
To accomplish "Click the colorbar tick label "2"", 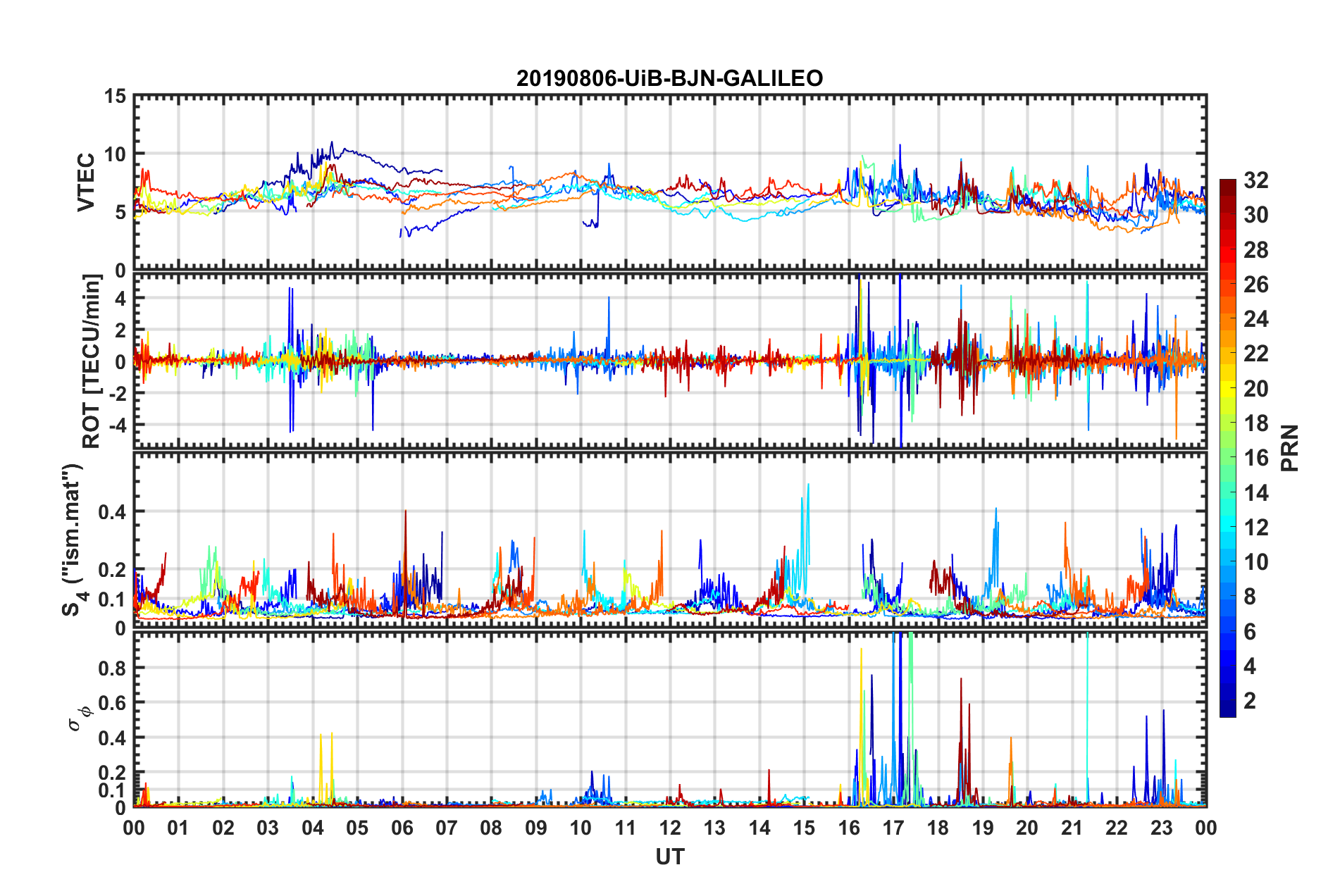I will pyautogui.click(x=1250, y=701).
